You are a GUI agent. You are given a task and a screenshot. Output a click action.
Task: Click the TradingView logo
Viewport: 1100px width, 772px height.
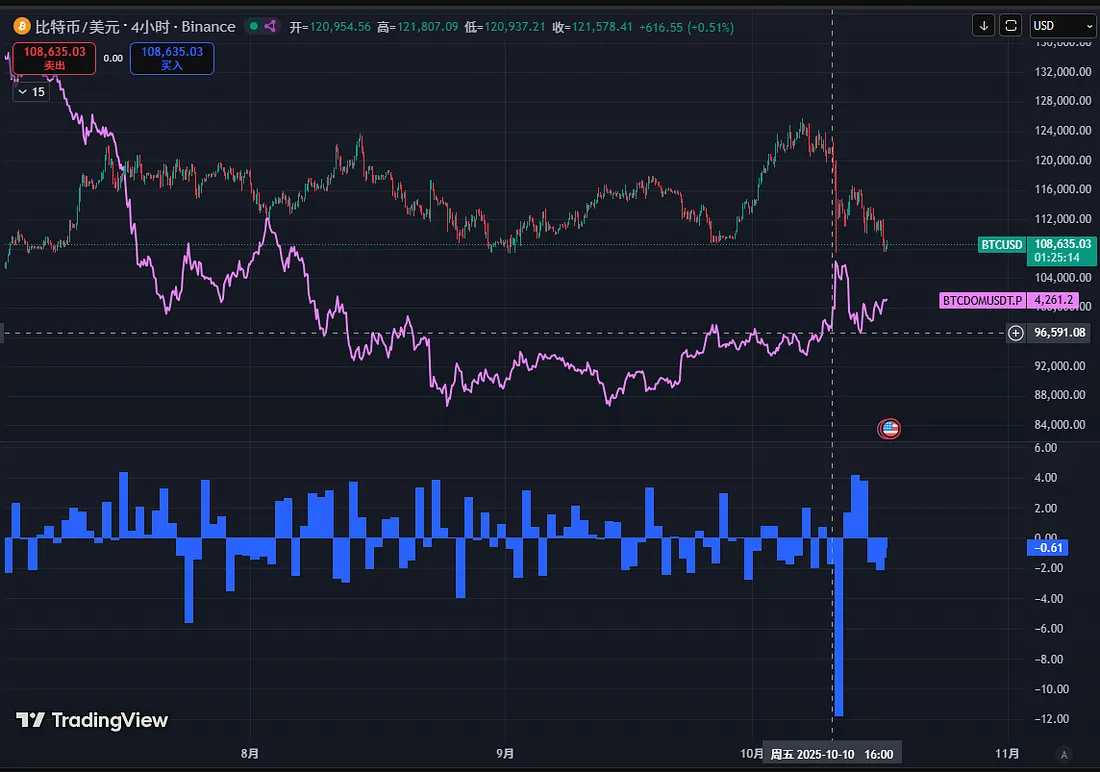tap(92, 720)
